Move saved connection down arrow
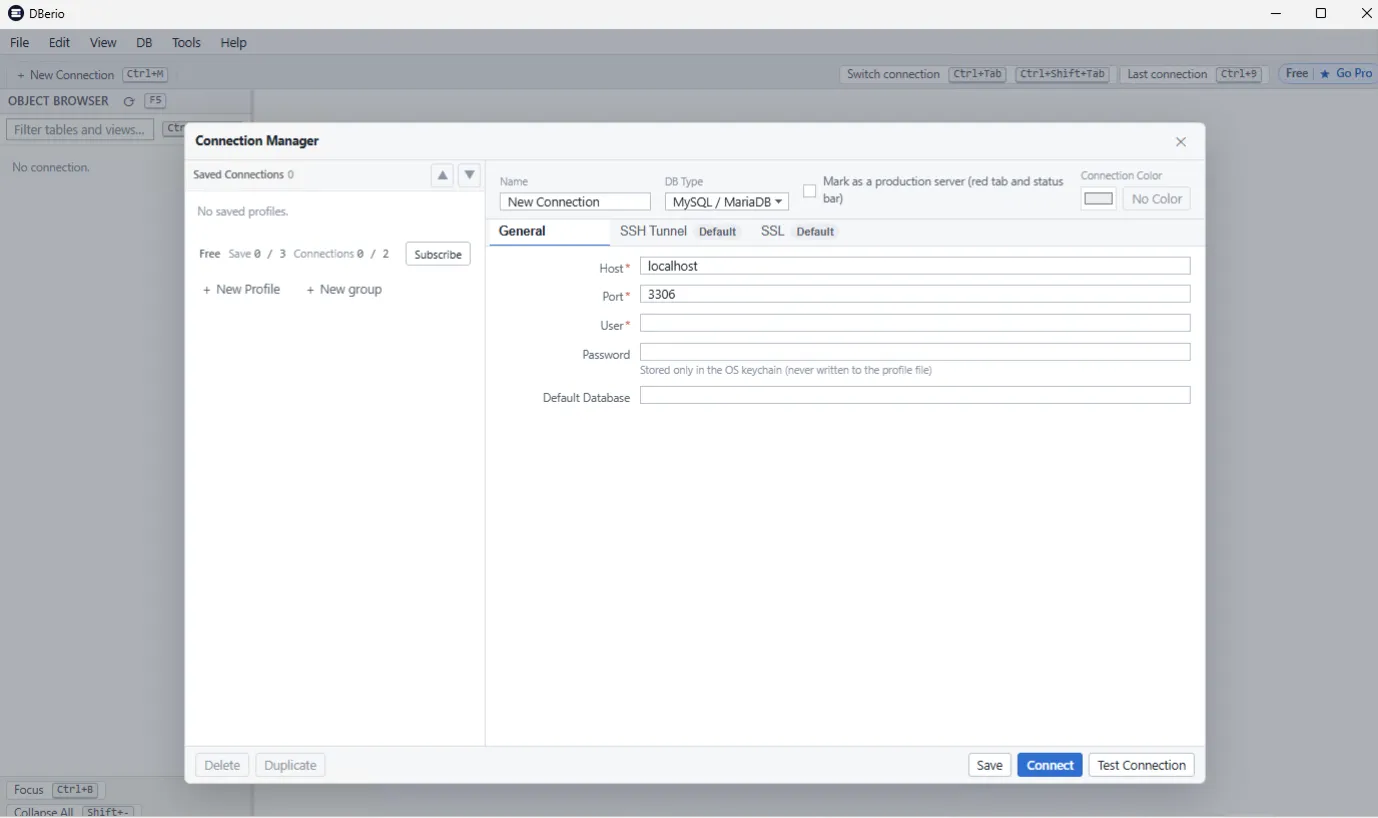This screenshot has height=818, width=1378. coord(469,175)
